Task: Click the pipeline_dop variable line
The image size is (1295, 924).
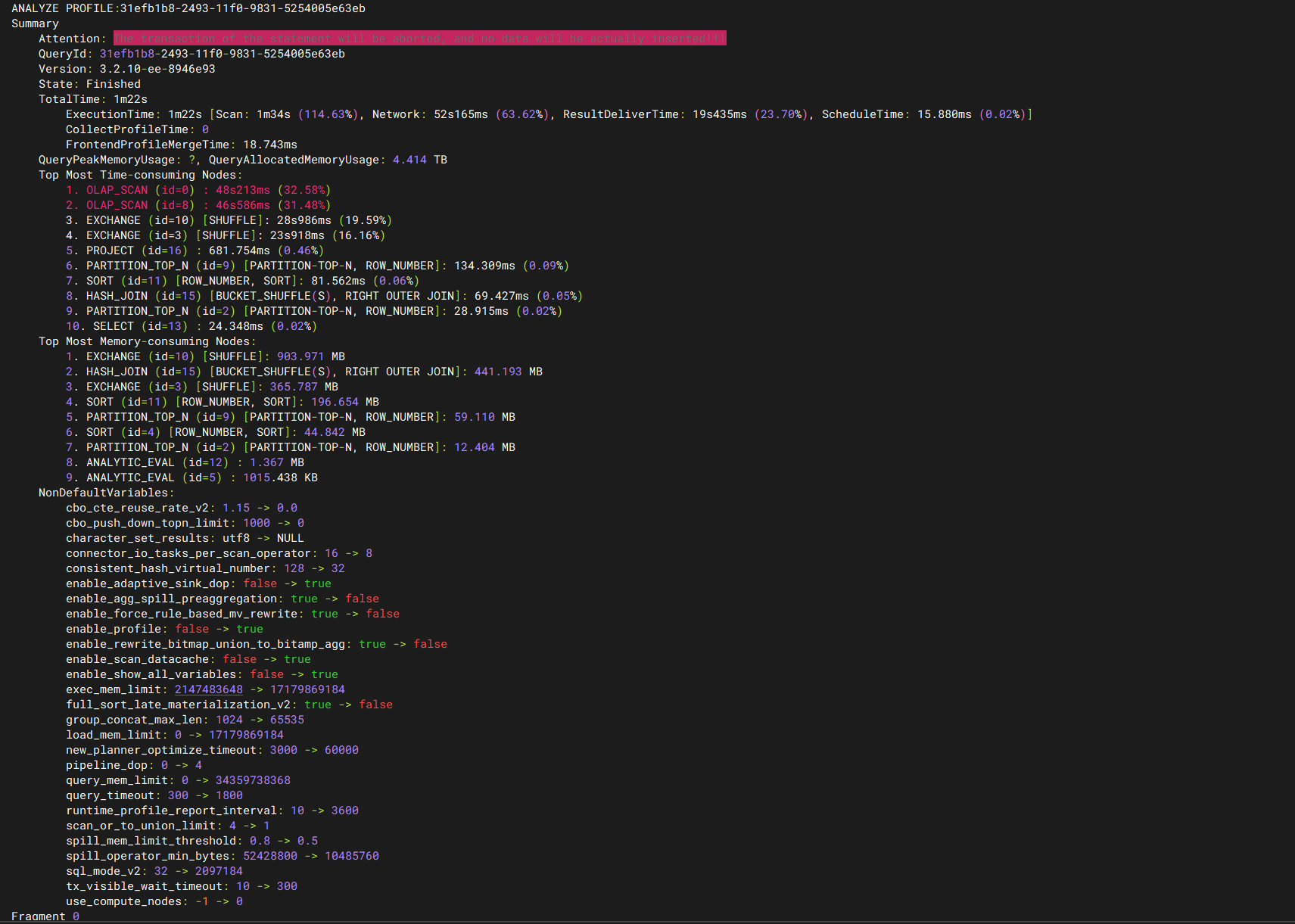Action: (x=133, y=765)
